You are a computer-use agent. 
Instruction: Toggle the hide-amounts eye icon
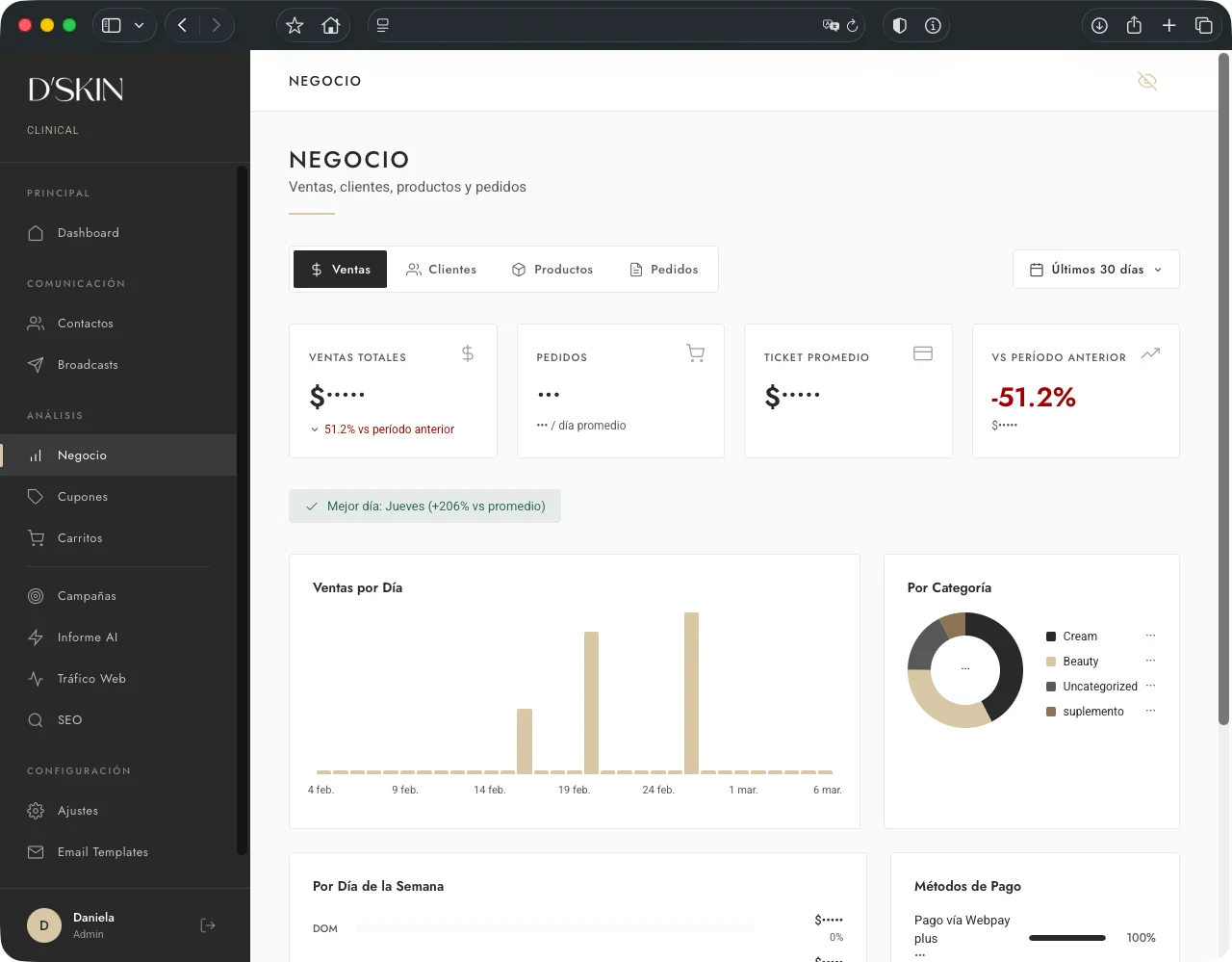click(x=1147, y=81)
